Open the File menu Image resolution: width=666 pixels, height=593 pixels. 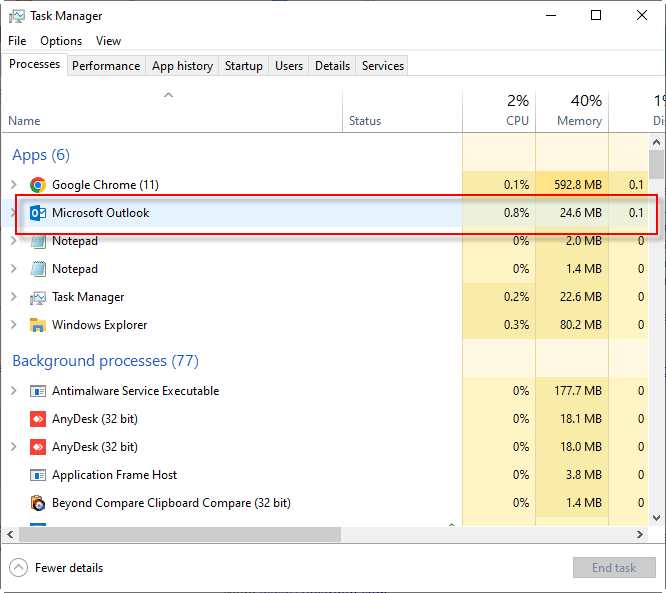tap(17, 41)
